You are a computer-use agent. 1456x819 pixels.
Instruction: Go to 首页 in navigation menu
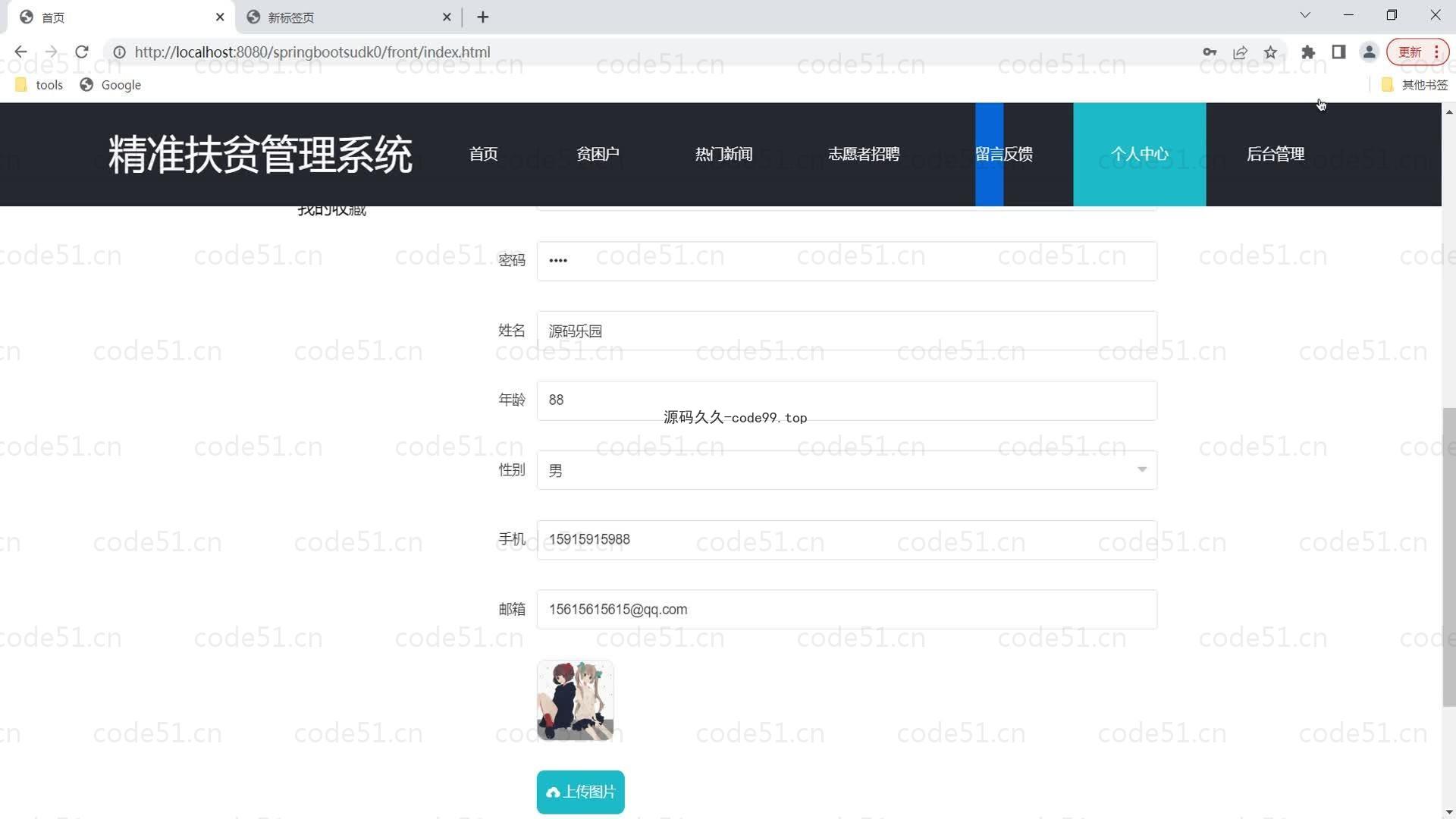tap(483, 154)
